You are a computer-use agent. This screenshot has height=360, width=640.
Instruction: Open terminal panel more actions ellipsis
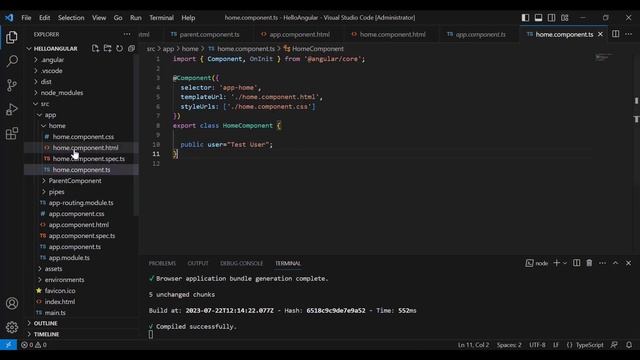click(602, 263)
